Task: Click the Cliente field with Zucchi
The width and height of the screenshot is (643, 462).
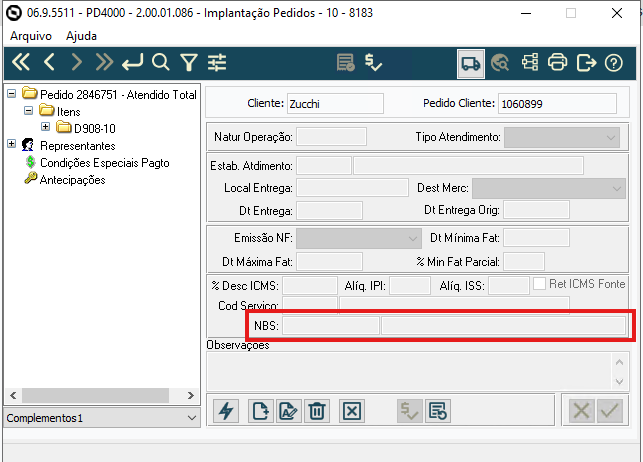Action: click(335, 103)
